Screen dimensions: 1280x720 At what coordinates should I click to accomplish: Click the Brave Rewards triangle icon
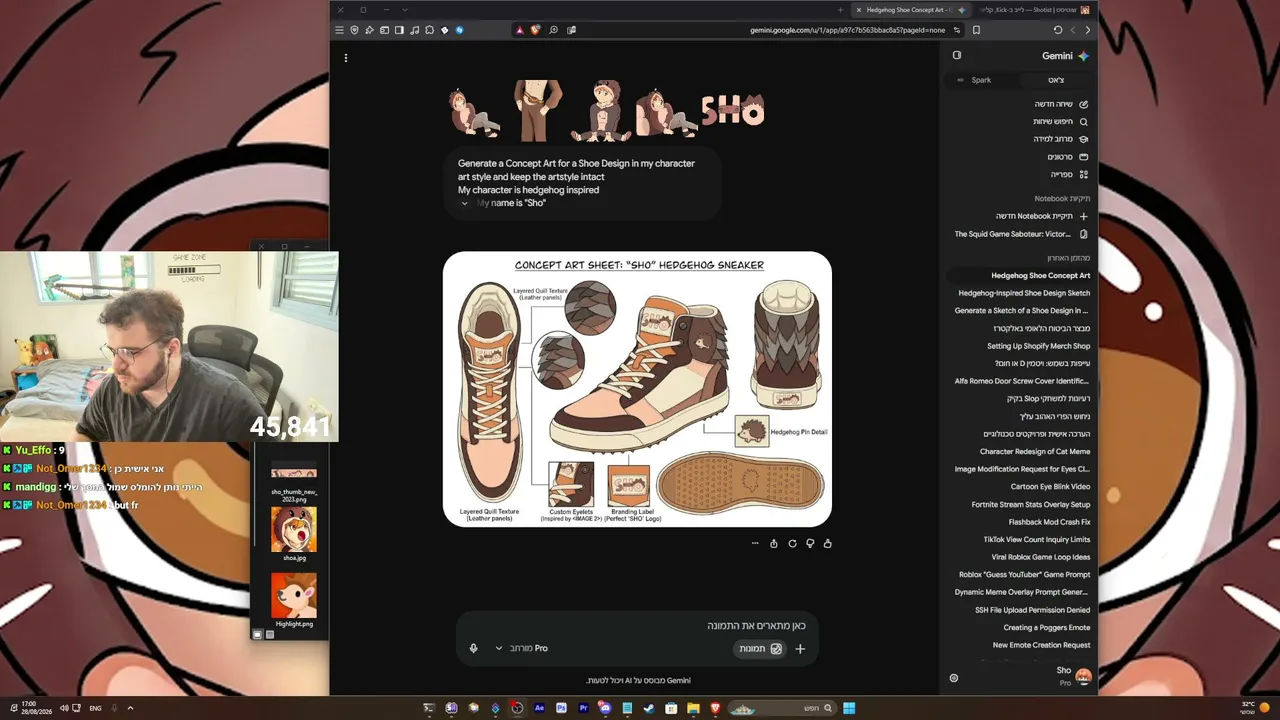(519, 30)
